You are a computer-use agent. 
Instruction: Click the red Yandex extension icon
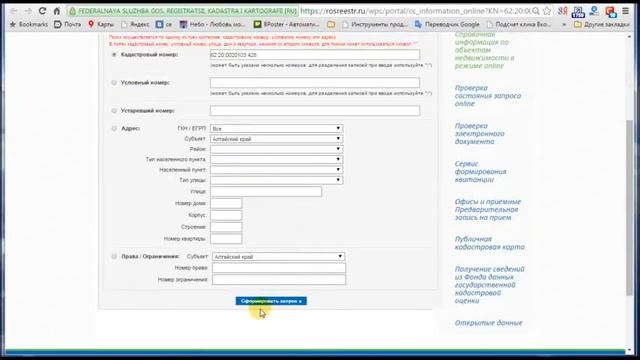562,11
